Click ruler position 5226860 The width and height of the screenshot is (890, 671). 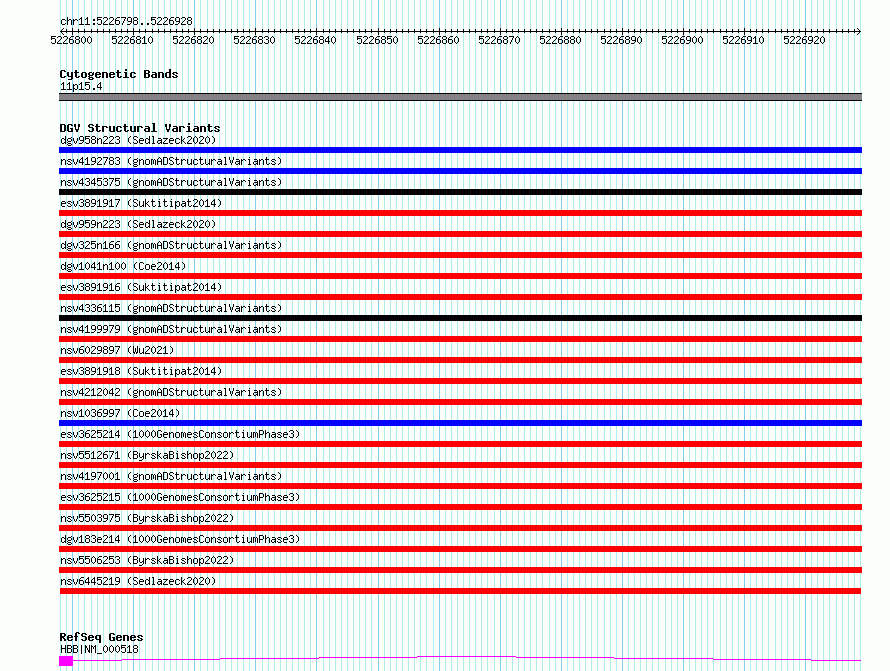pyautogui.click(x=438, y=40)
